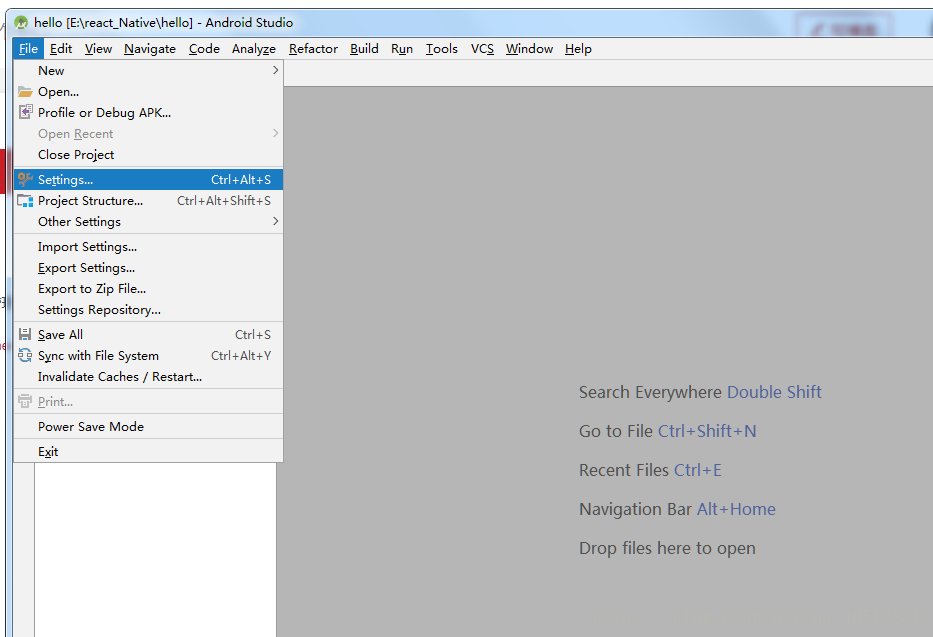Viewport: 933px width, 637px height.
Task: Expand the New submenu arrow
Action: [x=275, y=70]
